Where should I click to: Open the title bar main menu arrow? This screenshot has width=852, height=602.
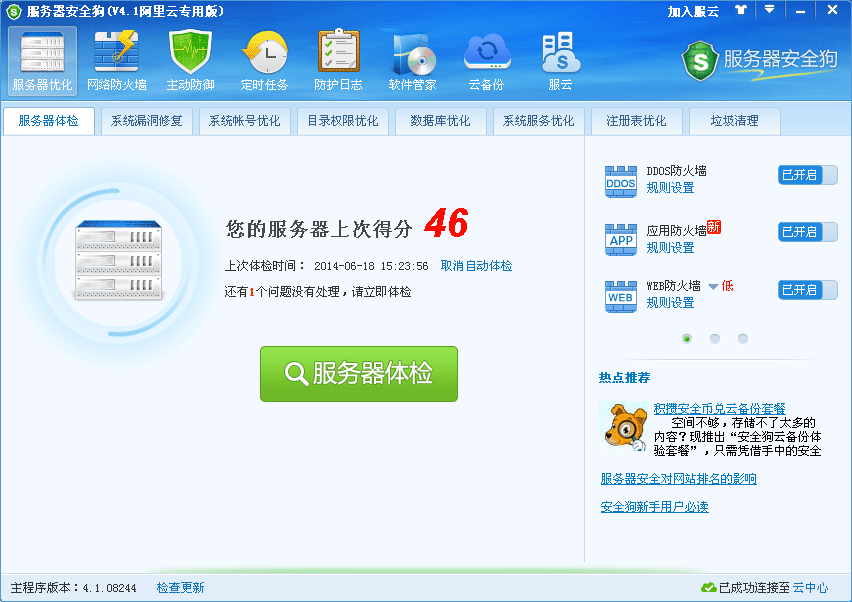(x=769, y=10)
